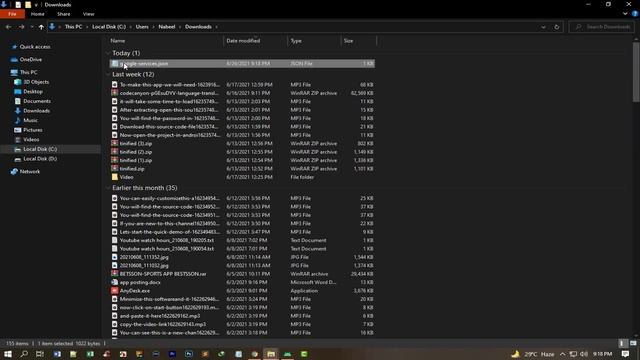Open OneDrive in navigation pane
640x360 pixels.
(31, 60)
